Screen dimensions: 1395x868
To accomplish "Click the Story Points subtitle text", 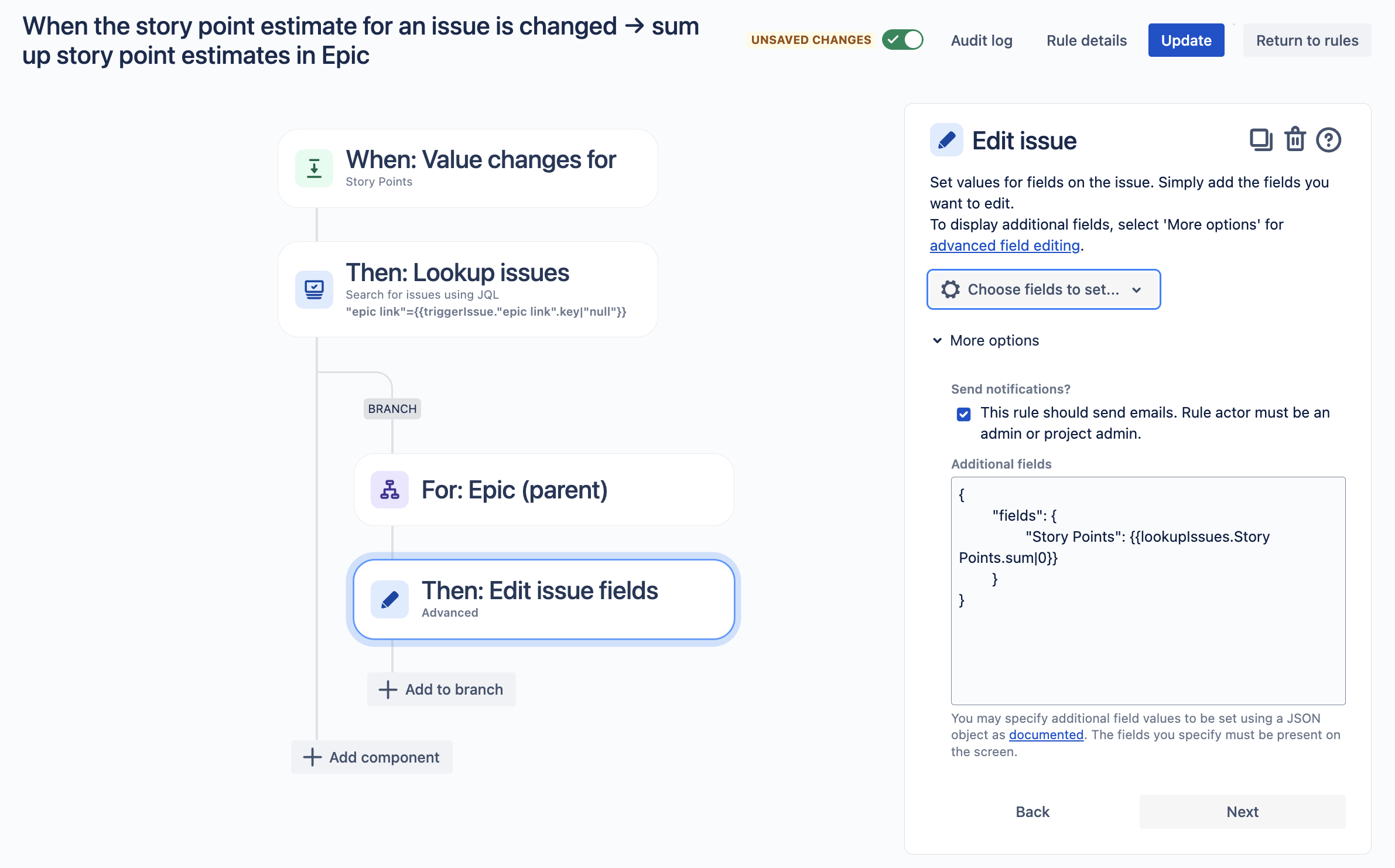I will click(x=379, y=182).
